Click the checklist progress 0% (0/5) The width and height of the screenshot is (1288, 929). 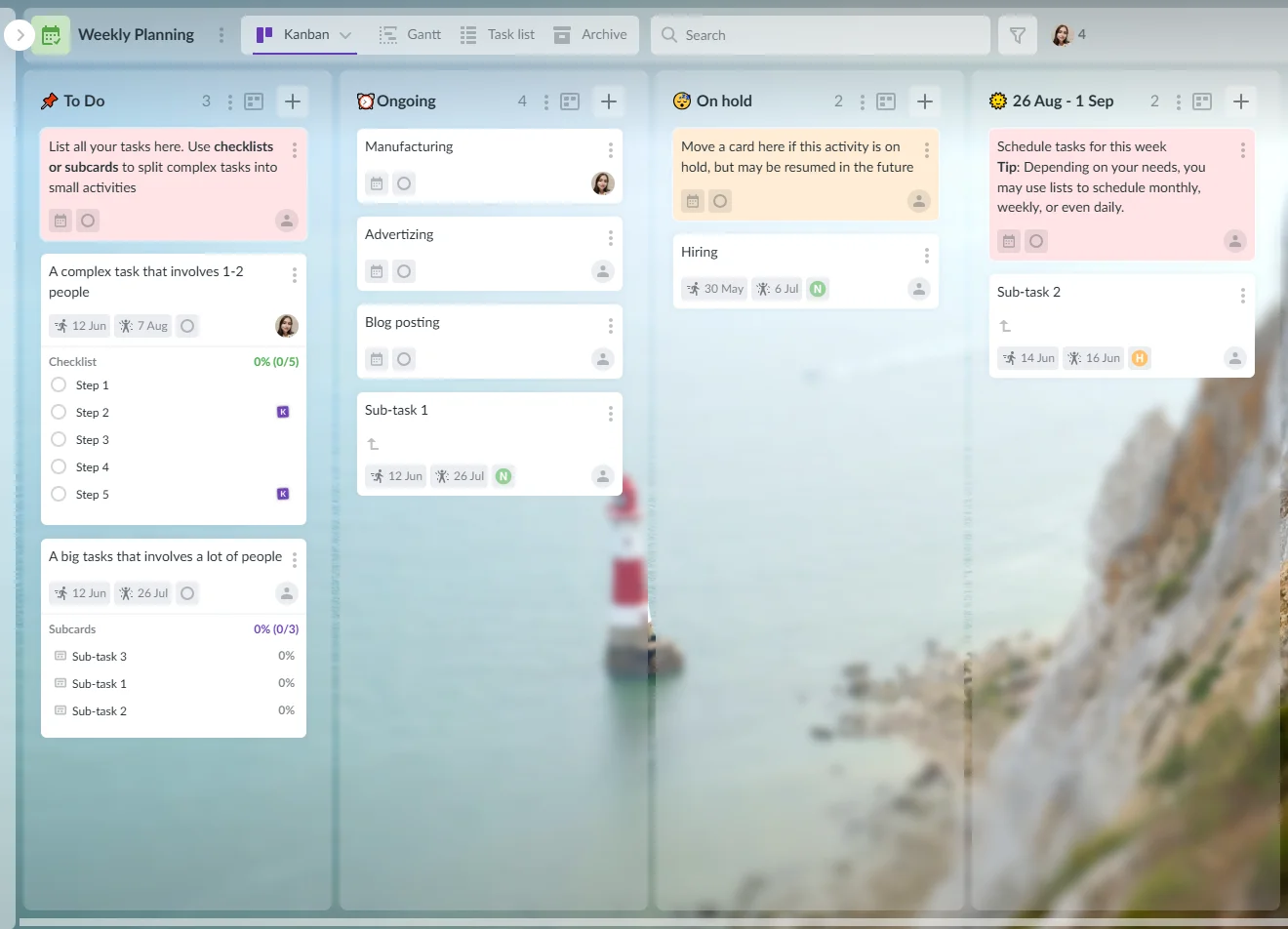click(276, 361)
